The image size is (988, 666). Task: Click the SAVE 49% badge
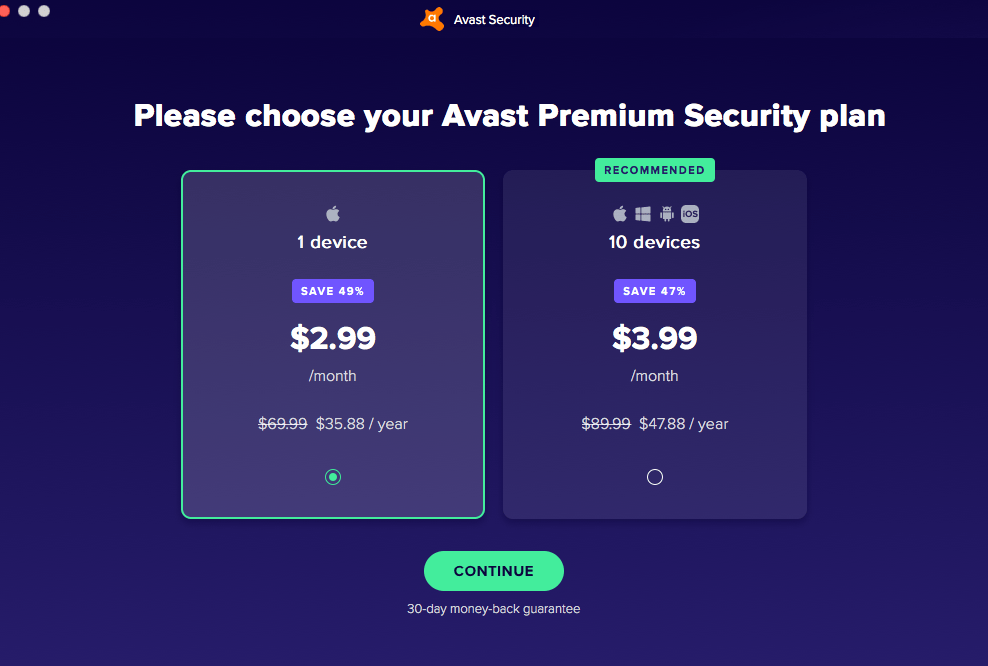[x=332, y=290]
